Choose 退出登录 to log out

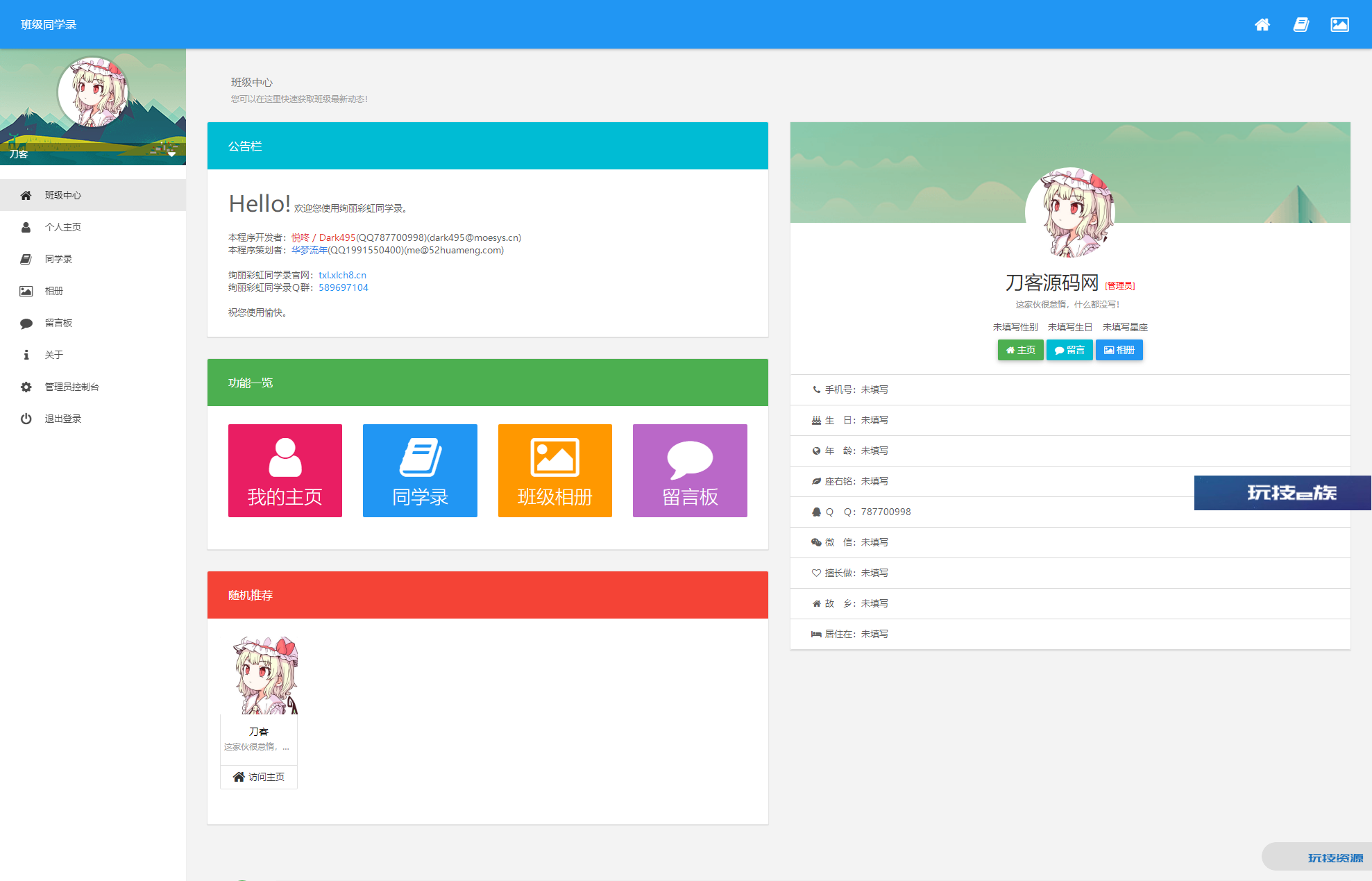(93, 419)
